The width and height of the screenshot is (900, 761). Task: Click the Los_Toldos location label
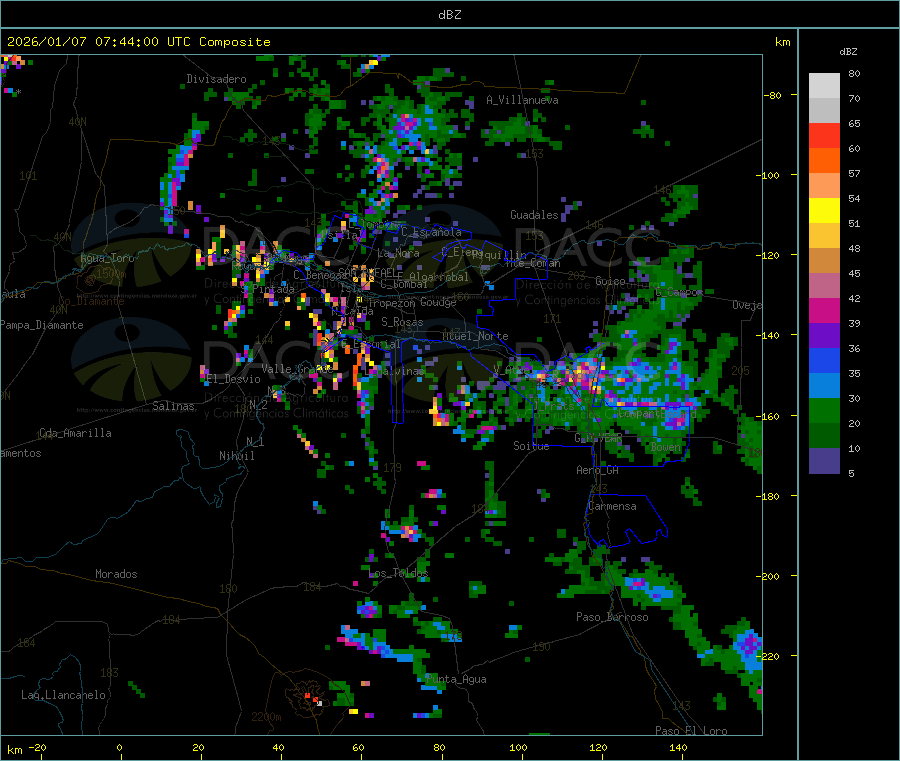tap(398, 573)
